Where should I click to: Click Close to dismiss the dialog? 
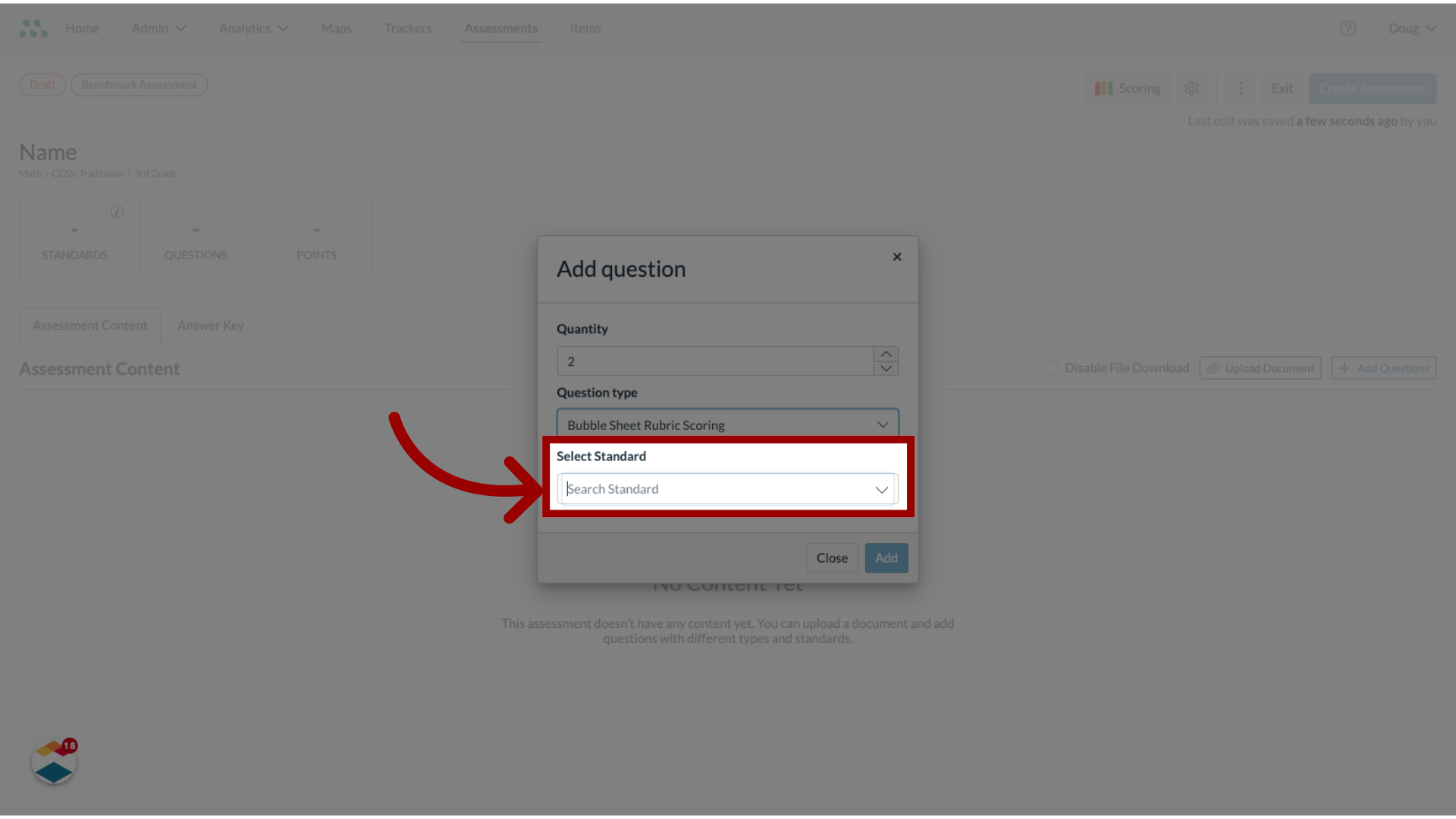coord(832,557)
